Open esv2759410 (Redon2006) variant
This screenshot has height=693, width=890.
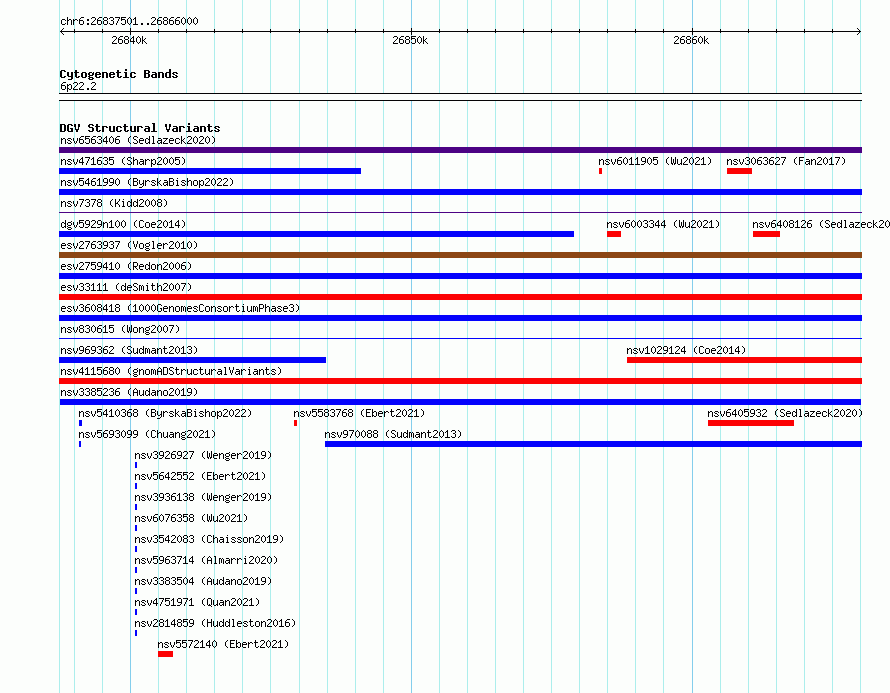tap(126, 266)
